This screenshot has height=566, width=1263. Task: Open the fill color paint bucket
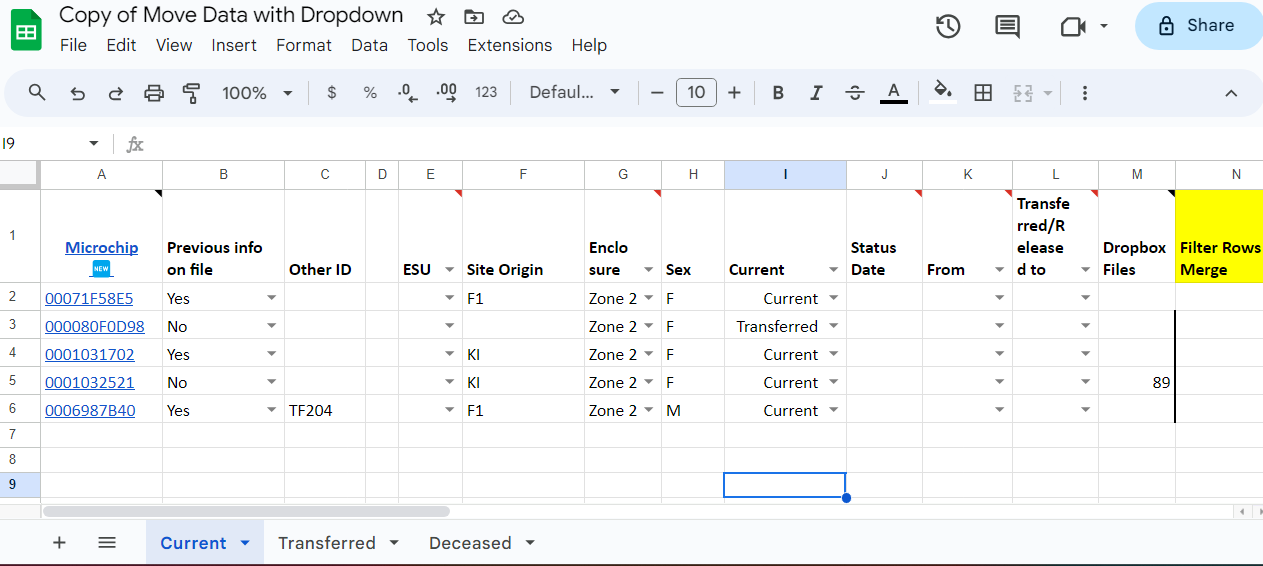(942, 93)
